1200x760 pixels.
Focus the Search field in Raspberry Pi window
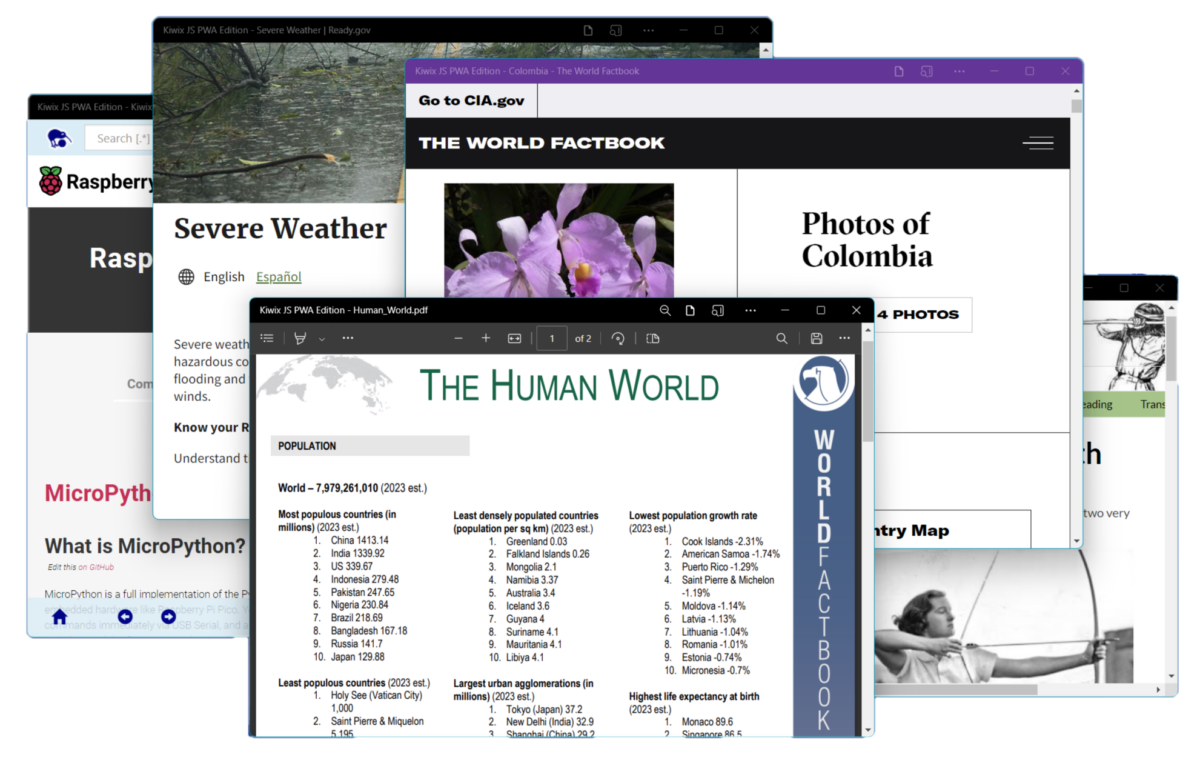[x=118, y=138]
